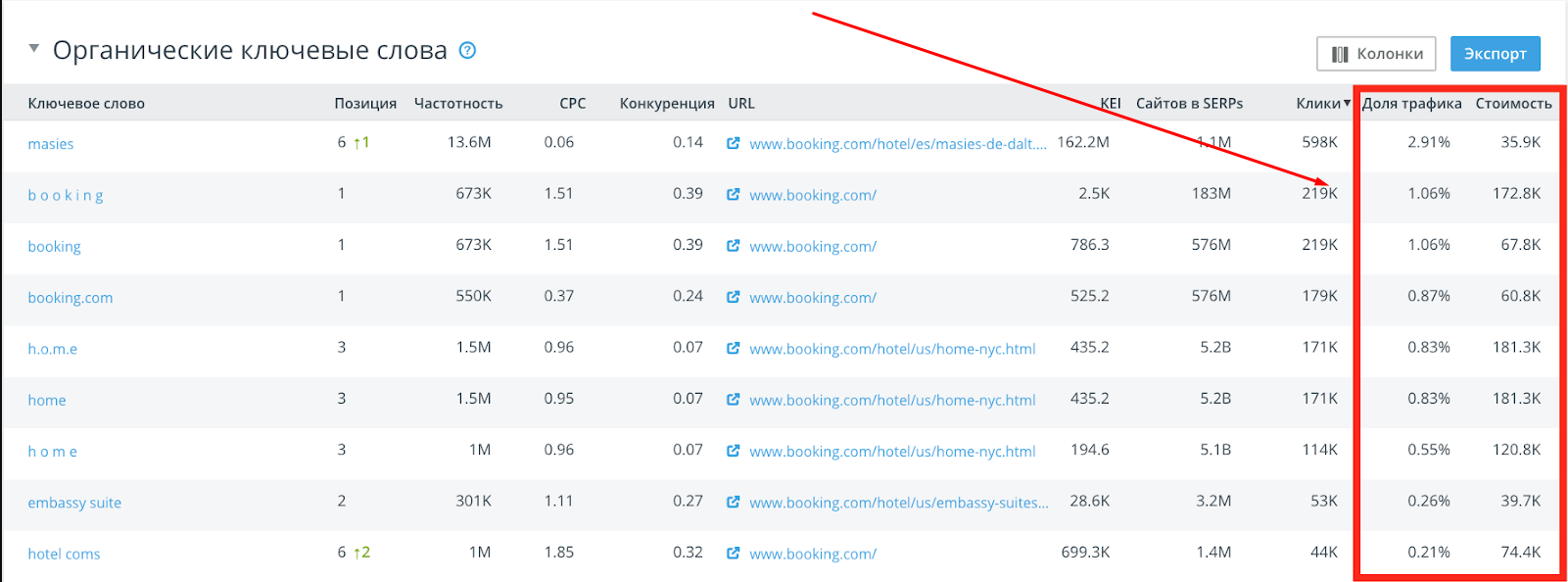Sort by Частотность column header
This screenshot has height=582, width=1568.
point(458,103)
